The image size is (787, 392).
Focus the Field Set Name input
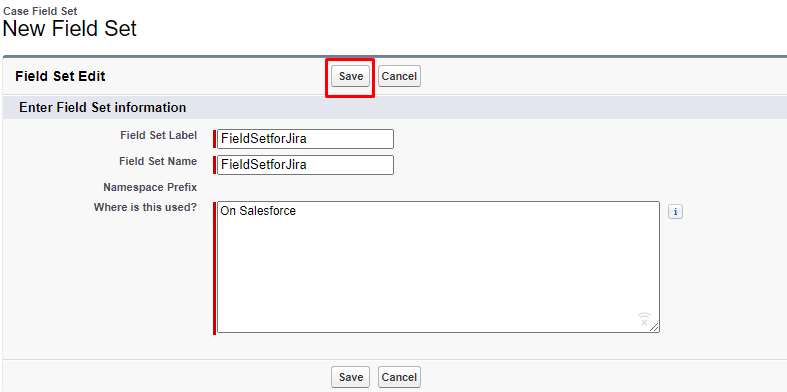coord(305,165)
